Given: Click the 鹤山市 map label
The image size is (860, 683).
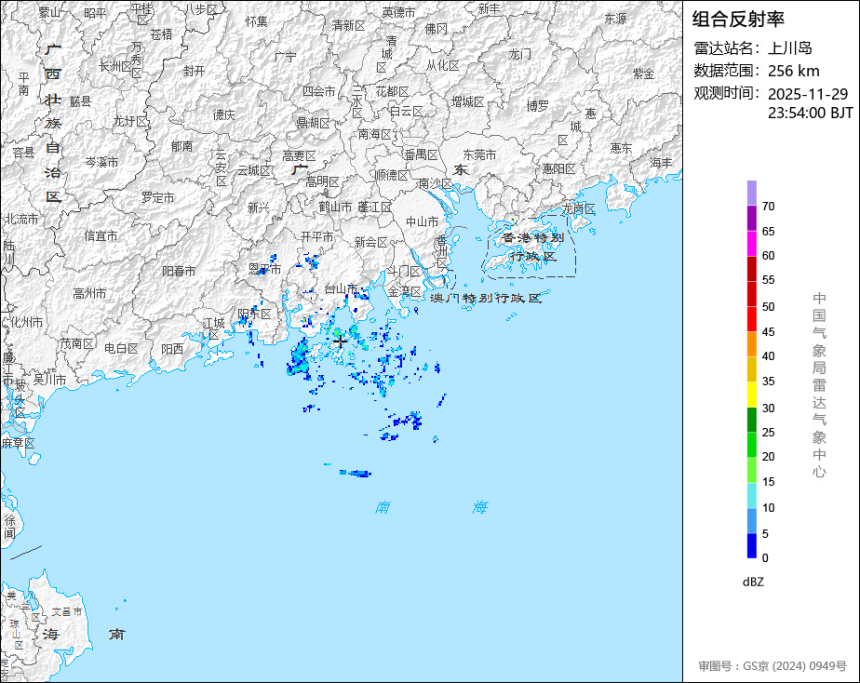Looking at the screenshot, I should coord(335,207).
